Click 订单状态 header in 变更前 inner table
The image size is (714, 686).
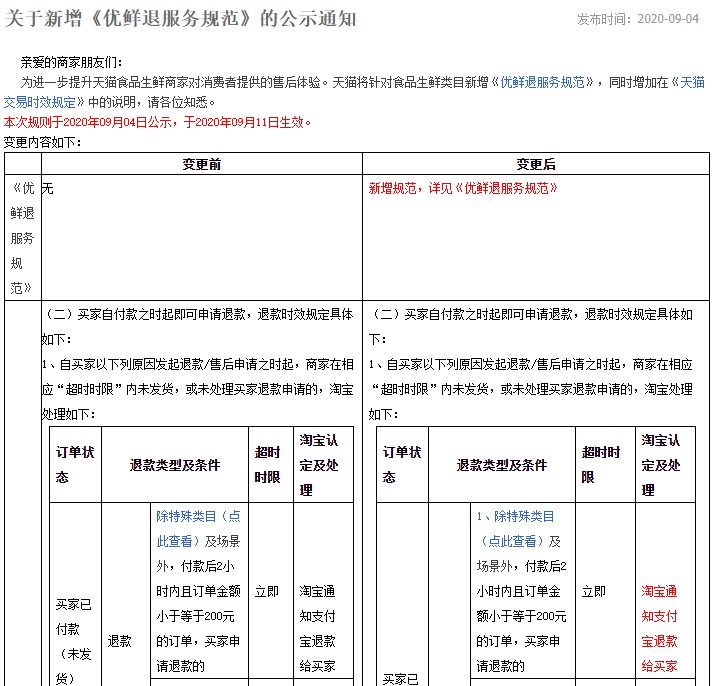tap(75, 464)
